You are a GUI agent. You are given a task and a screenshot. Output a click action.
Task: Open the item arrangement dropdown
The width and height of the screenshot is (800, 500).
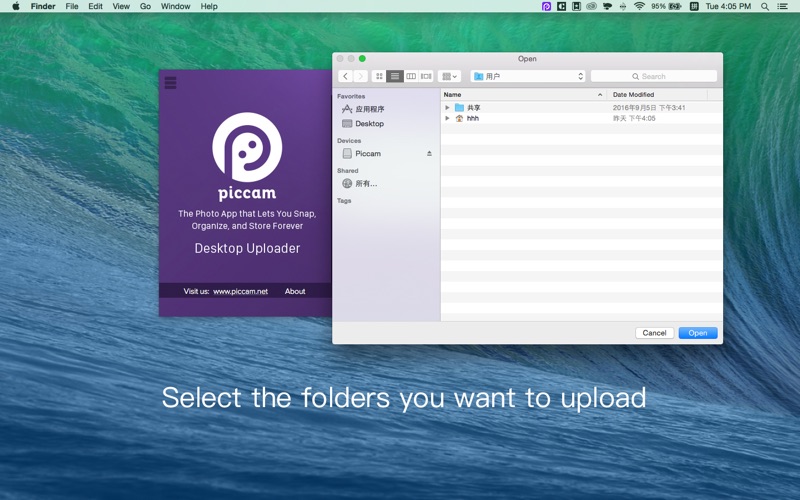coord(449,76)
